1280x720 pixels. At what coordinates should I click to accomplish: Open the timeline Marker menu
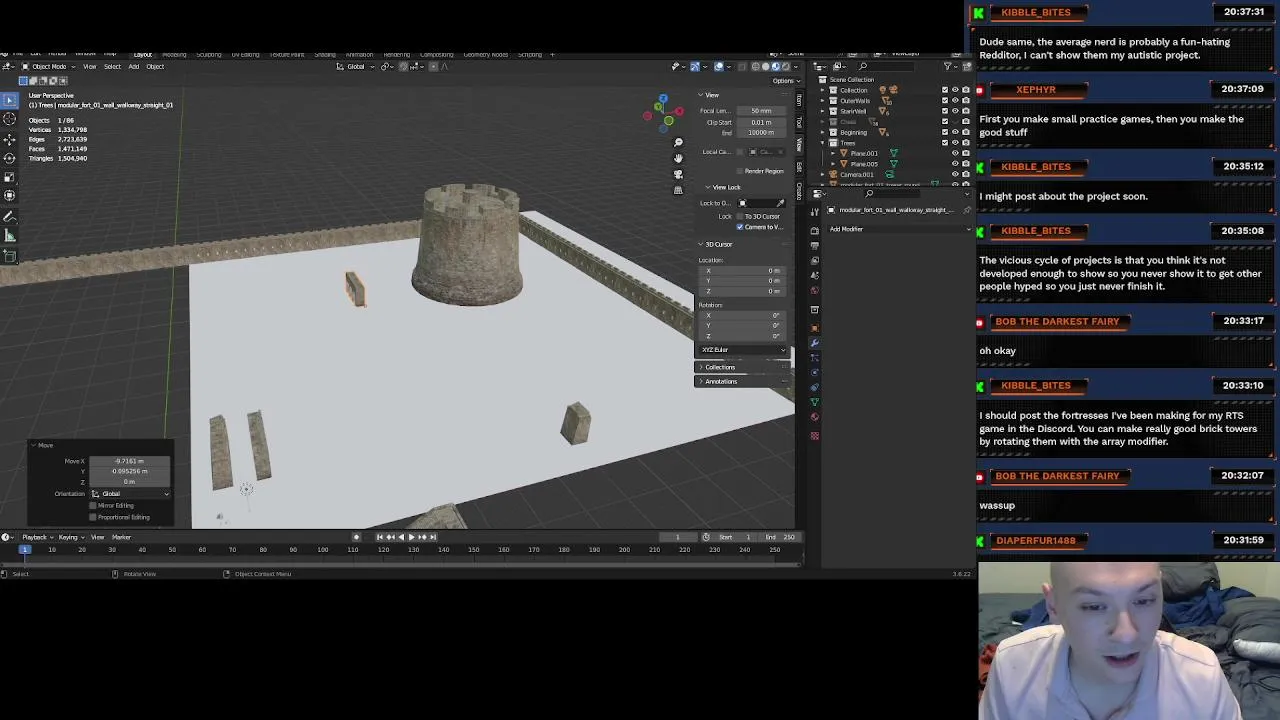click(x=121, y=537)
